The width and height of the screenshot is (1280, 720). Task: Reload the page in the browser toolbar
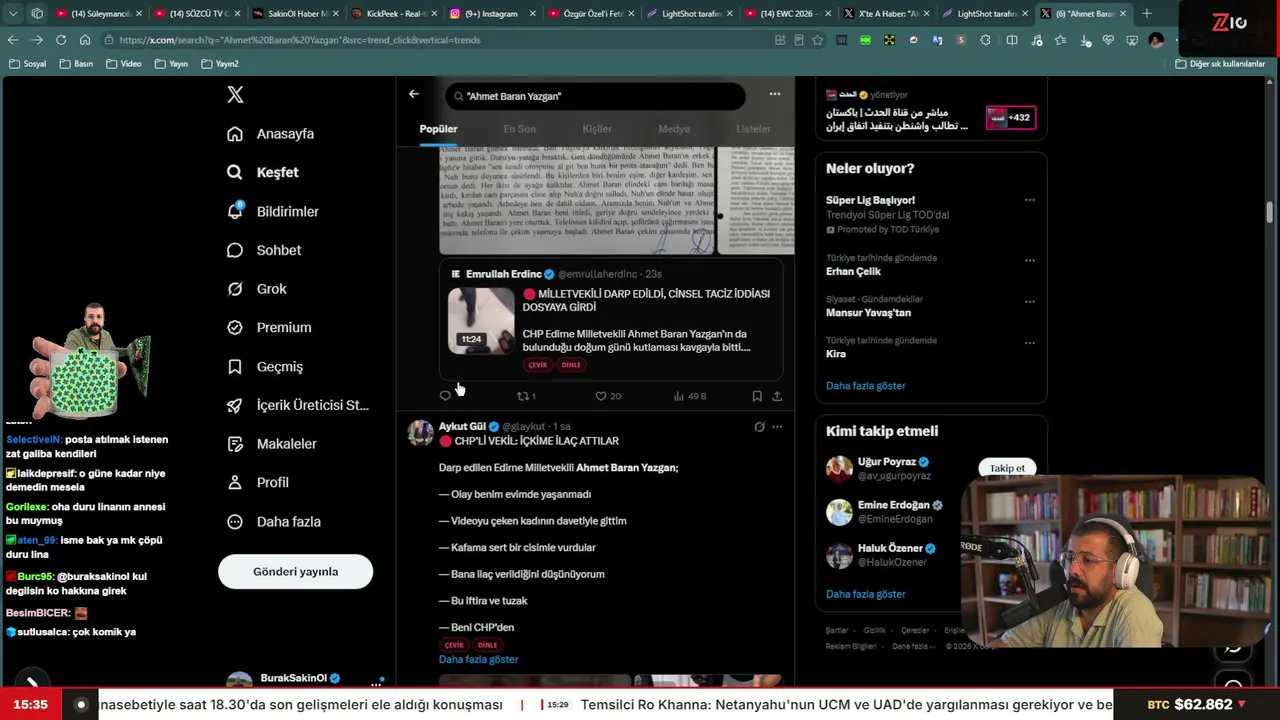[61, 40]
